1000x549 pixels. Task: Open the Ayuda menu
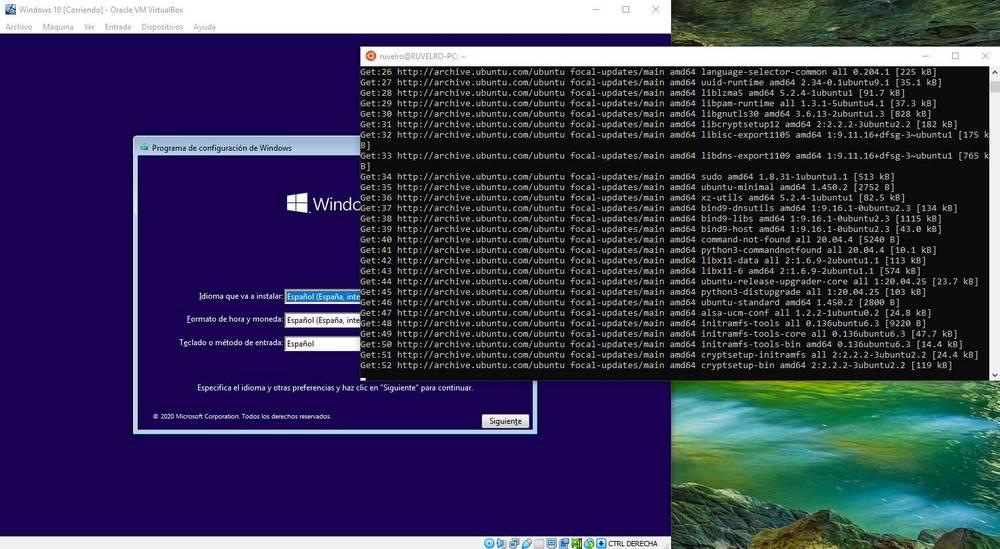(x=204, y=27)
